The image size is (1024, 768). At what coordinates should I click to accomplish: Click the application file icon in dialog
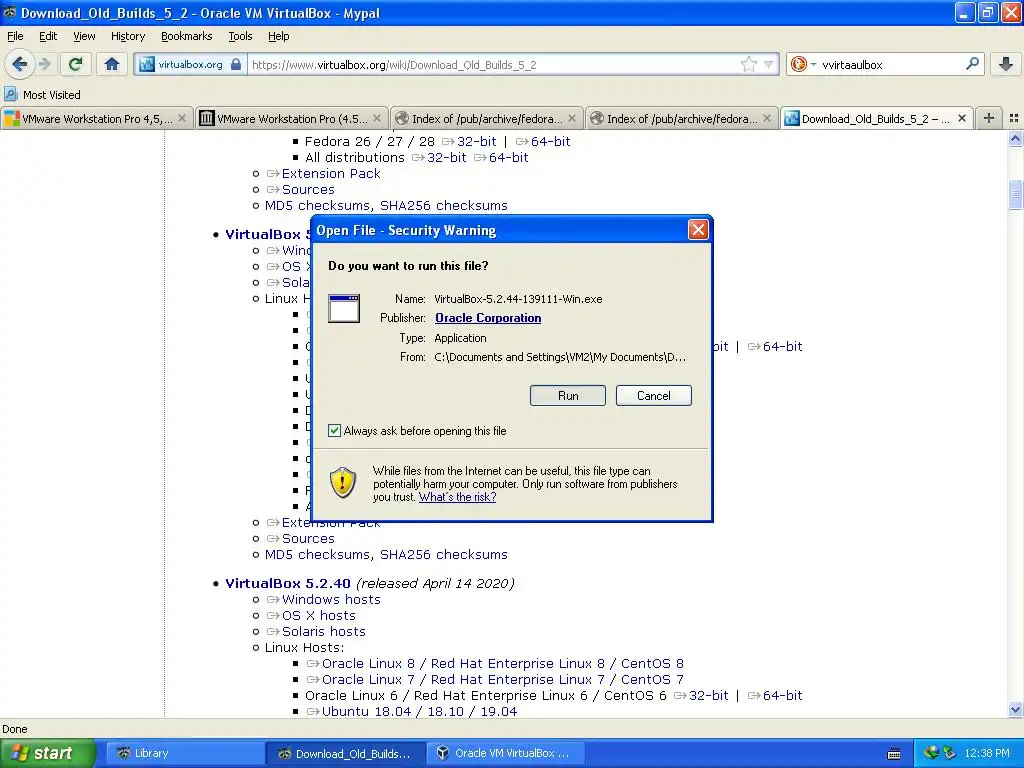tap(344, 308)
